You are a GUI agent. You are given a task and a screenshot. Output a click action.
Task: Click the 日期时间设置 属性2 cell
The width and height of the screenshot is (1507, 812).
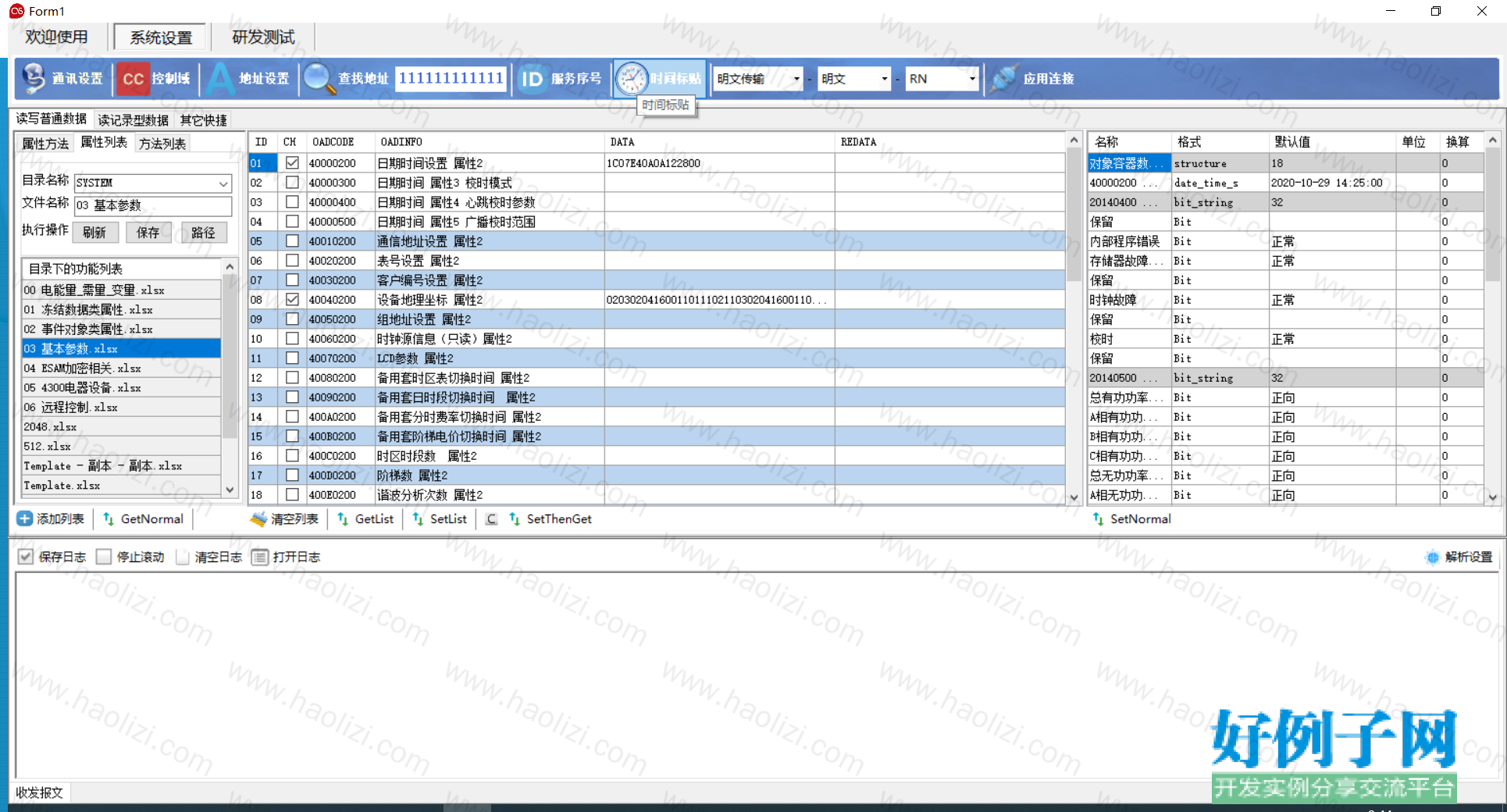coord(489,163)
